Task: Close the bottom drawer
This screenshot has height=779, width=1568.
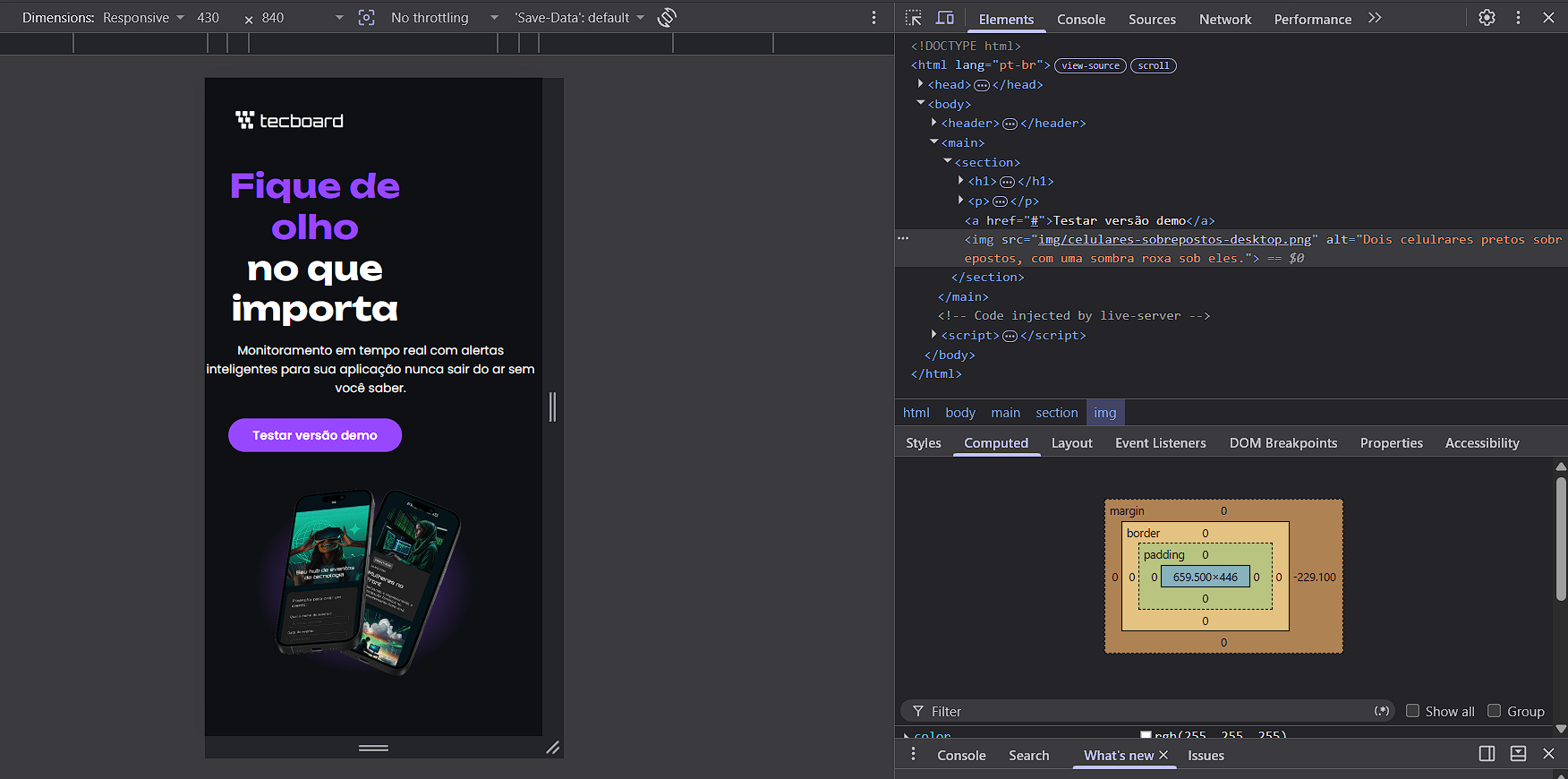Action: [x=1548, y=754]
